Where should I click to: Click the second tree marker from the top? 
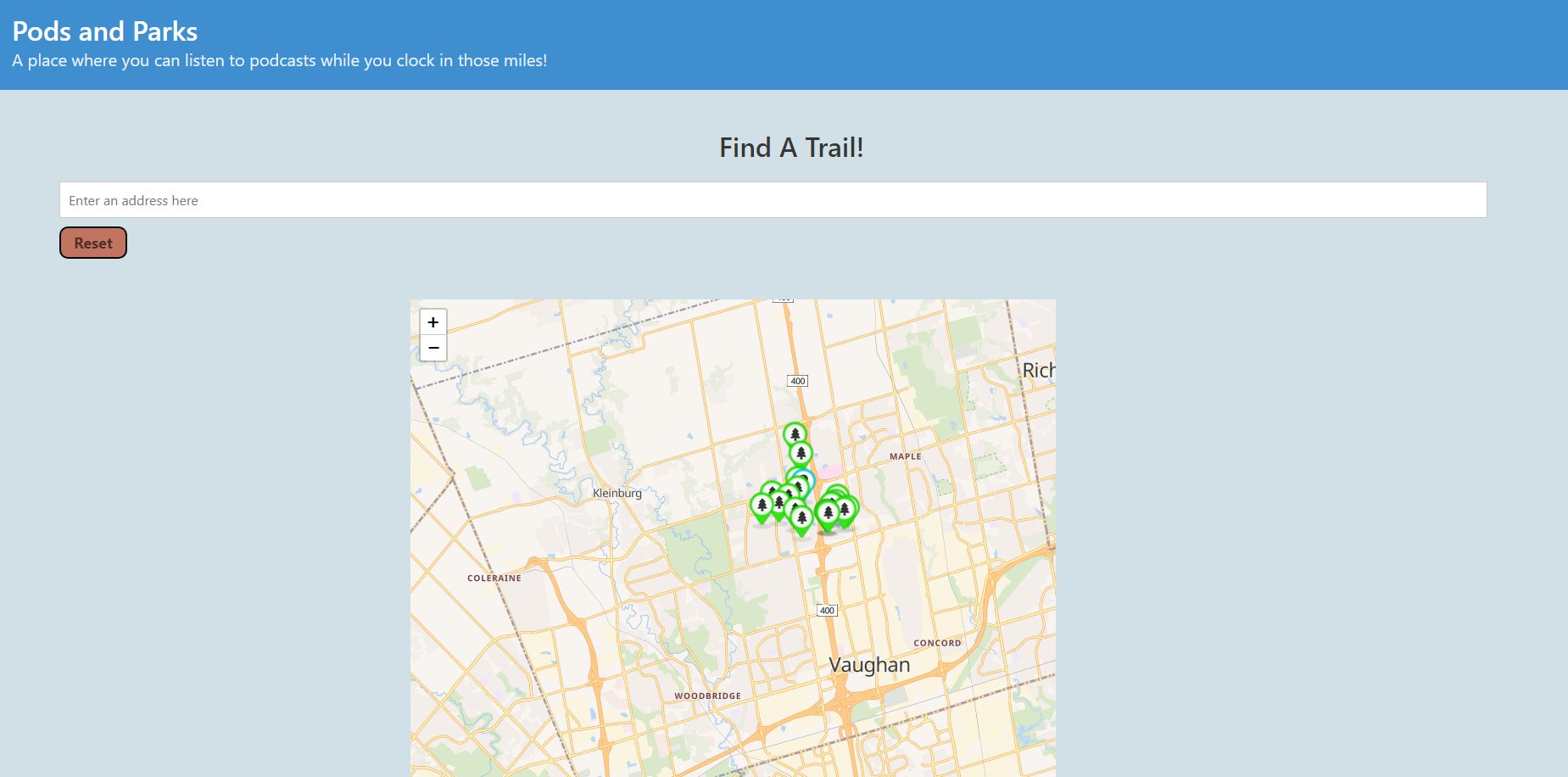click(801, 454)
